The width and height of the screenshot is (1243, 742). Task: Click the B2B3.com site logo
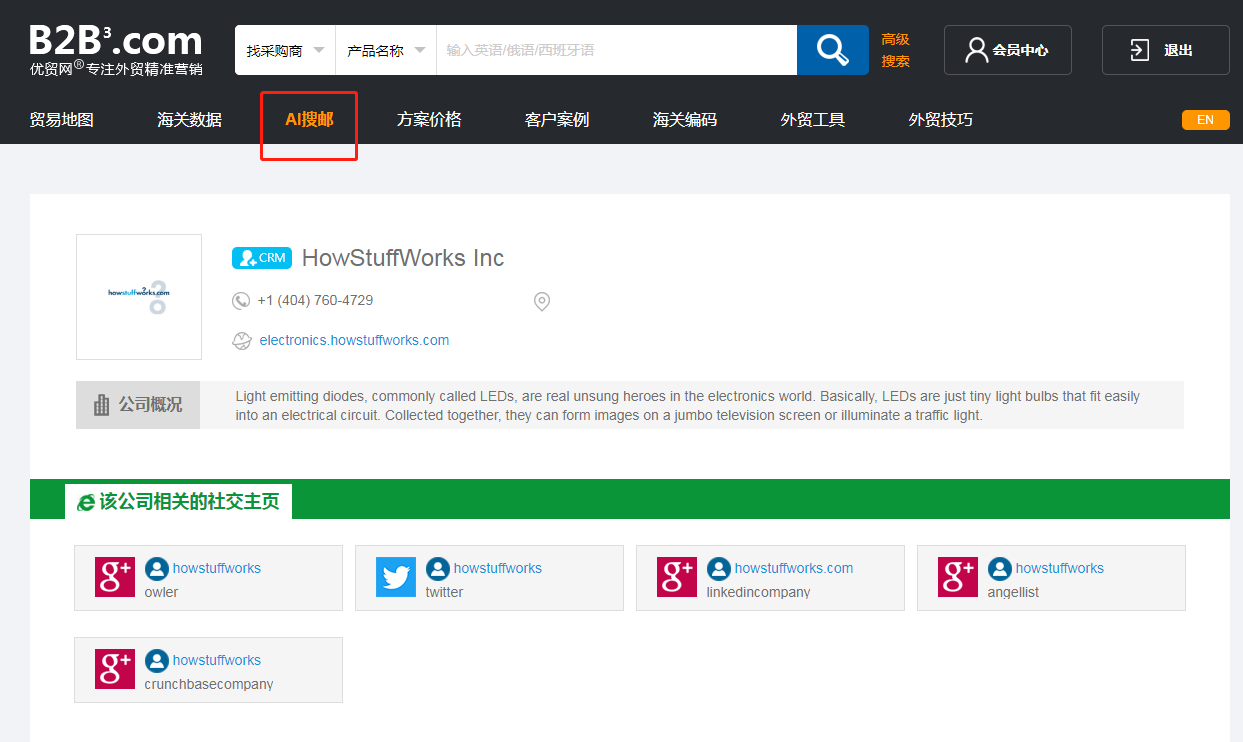tap(116, 50)
